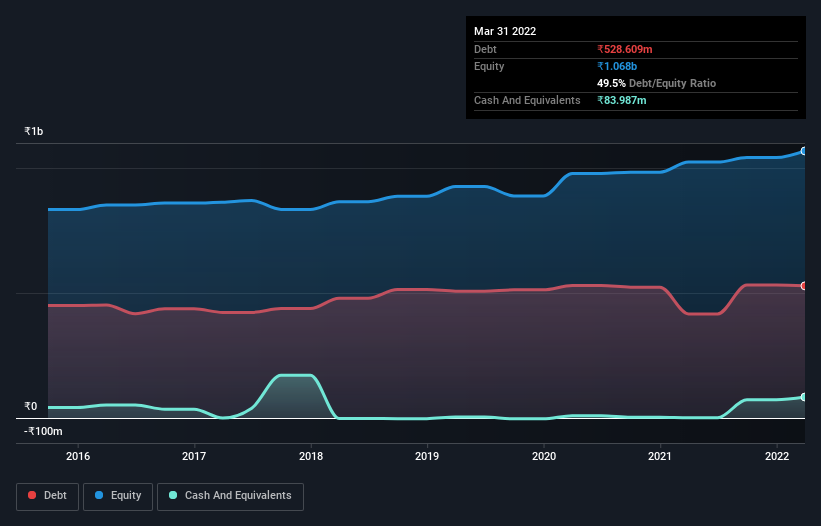
Task: Click the 2021 x-axis label
Action: (x=660, y=456)
